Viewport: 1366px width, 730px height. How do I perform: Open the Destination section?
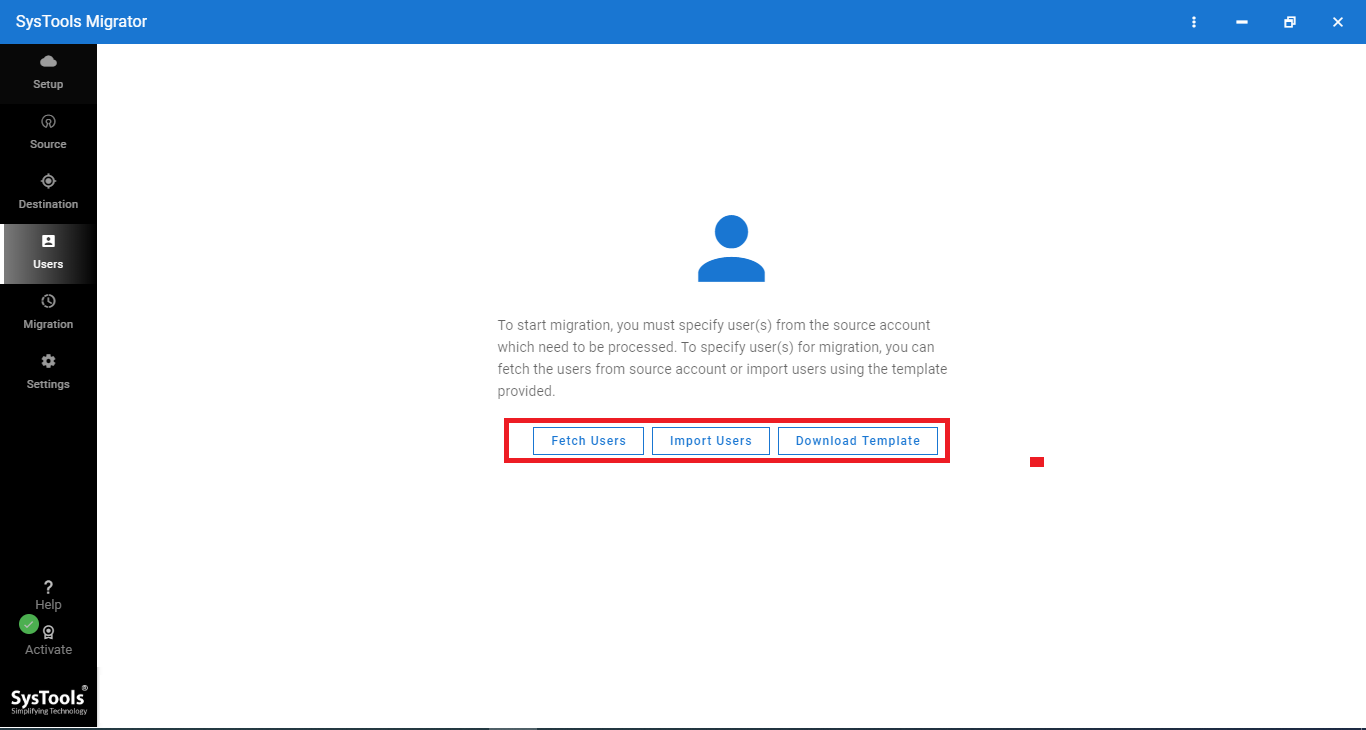[48, 194]
